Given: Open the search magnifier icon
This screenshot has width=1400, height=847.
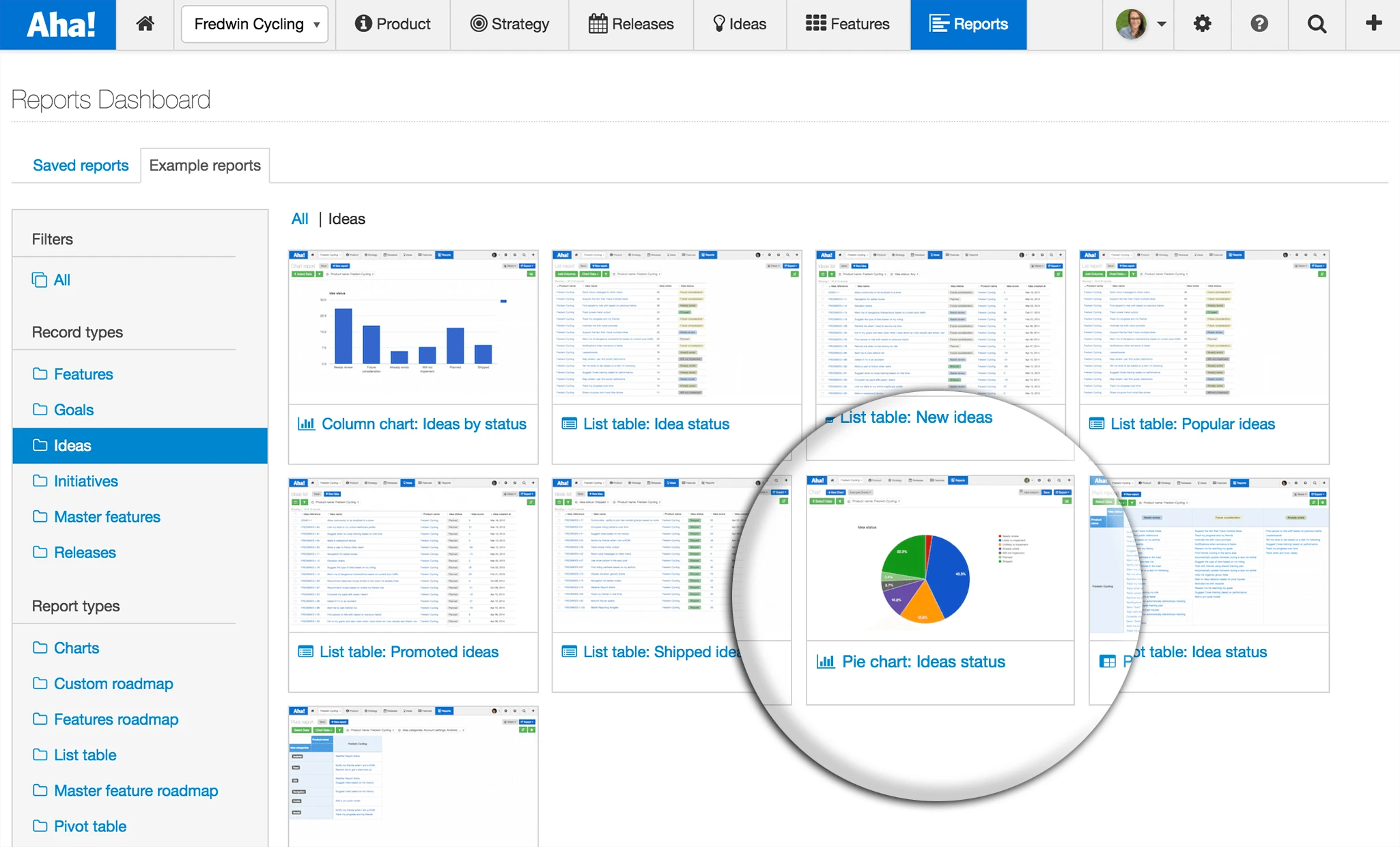Looking at the screenshot, I should tap(1317, 24).
